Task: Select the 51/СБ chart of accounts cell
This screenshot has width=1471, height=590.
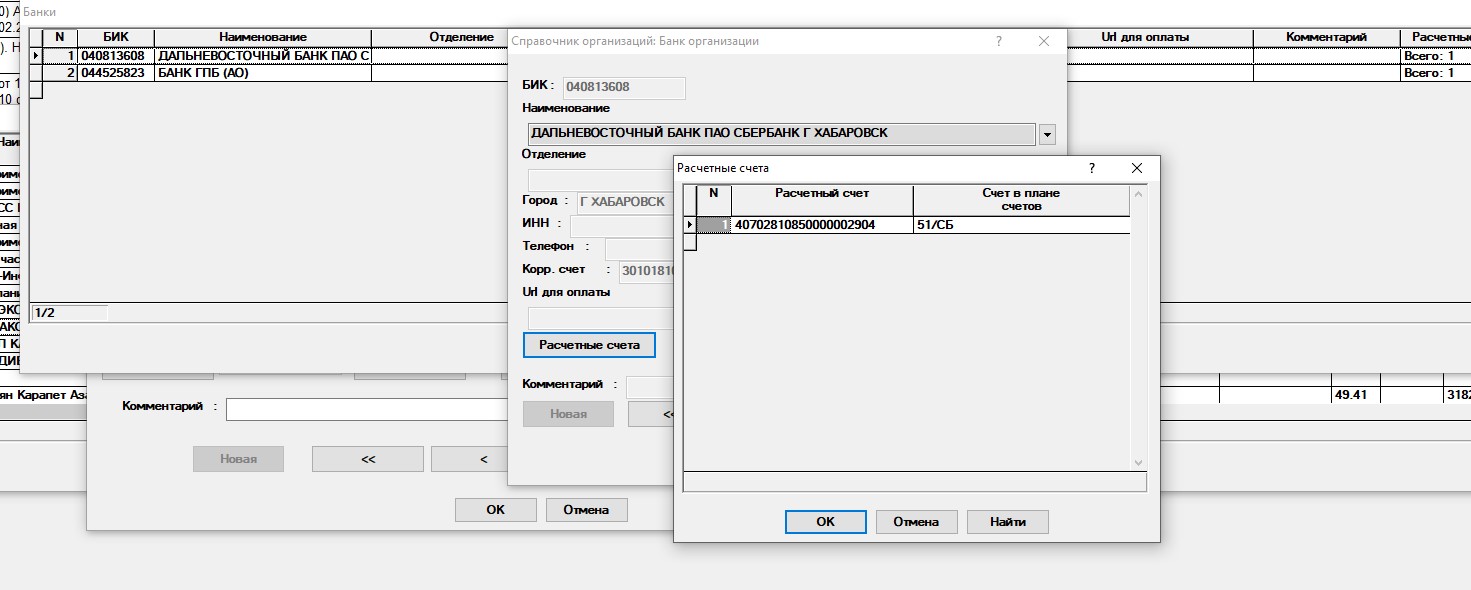Action: pyautogui.click(x=1020, y=225)
